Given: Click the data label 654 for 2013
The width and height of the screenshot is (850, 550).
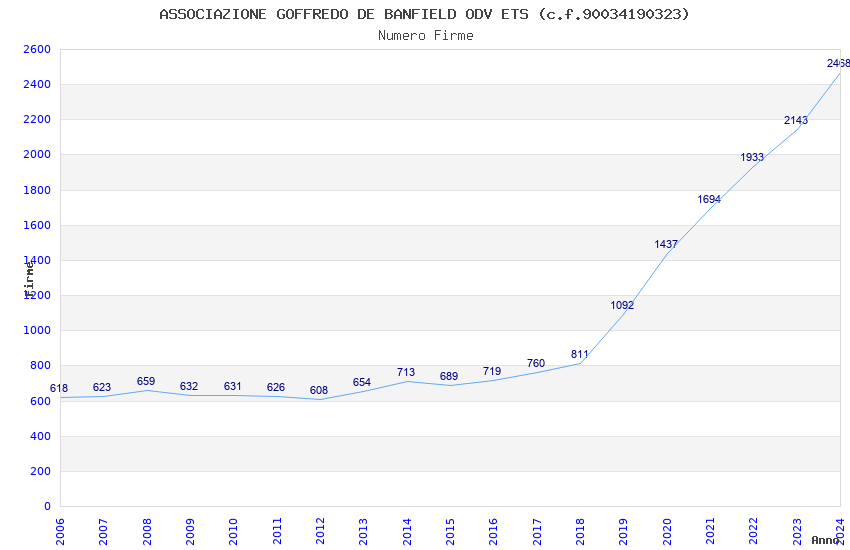Looking at the screenshot, I should (362, 382).
